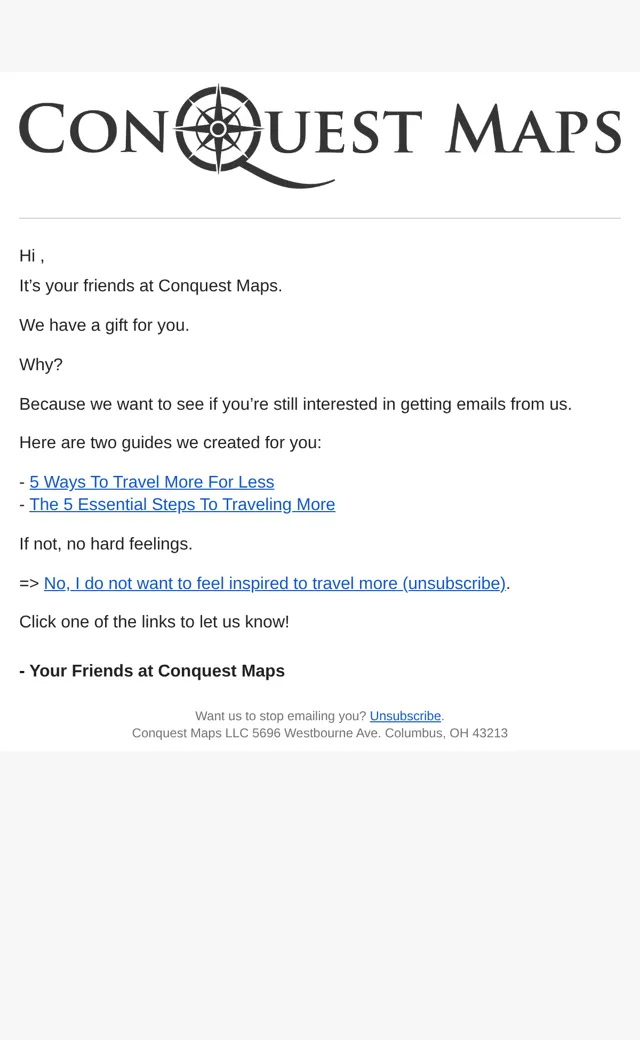Viewport: 640px width, 1040px height.
Task: Open 'The 5 Essential Steps To Traveling More' link
Action: tap(182, 505)
